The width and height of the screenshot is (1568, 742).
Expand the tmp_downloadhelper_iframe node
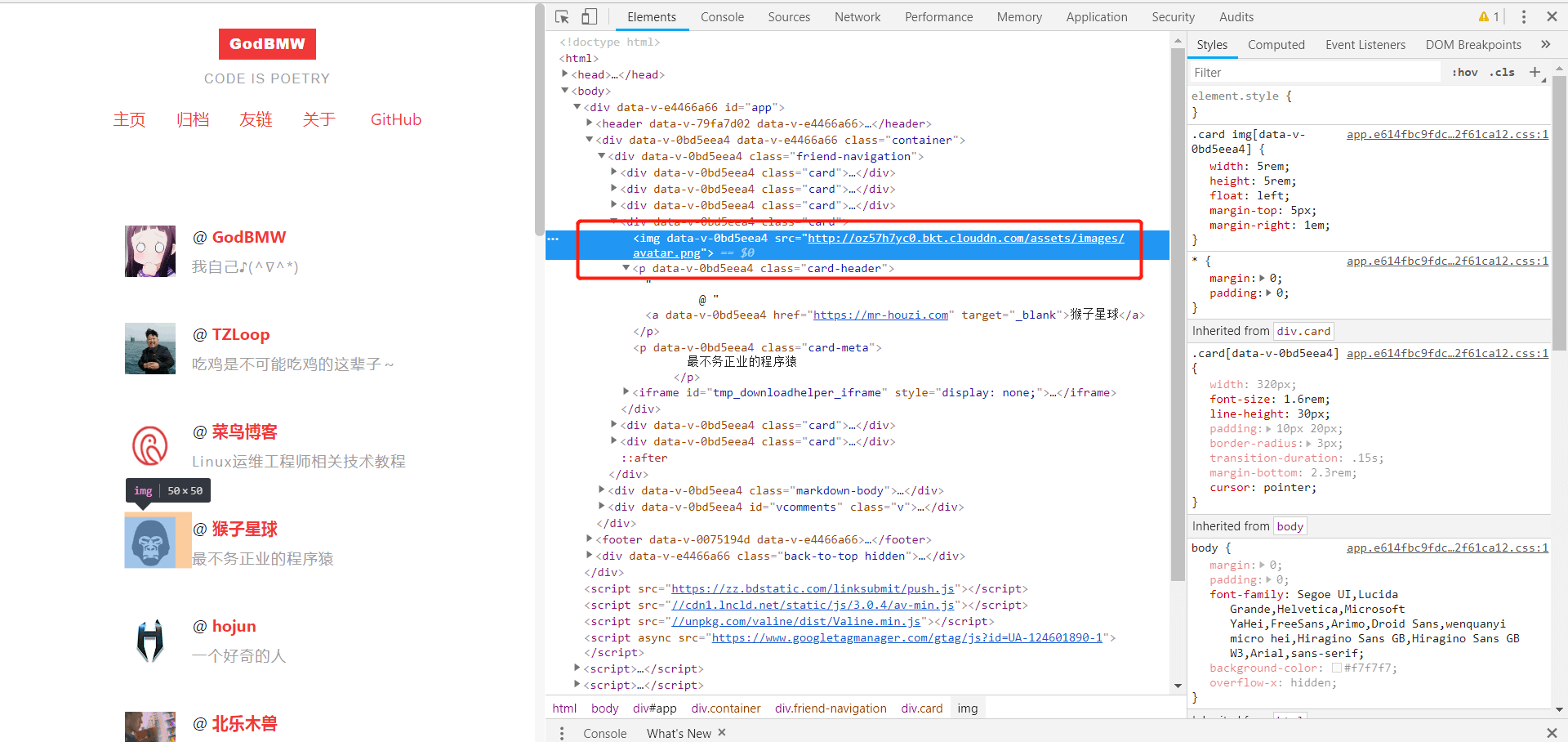[x=626, y=391]
